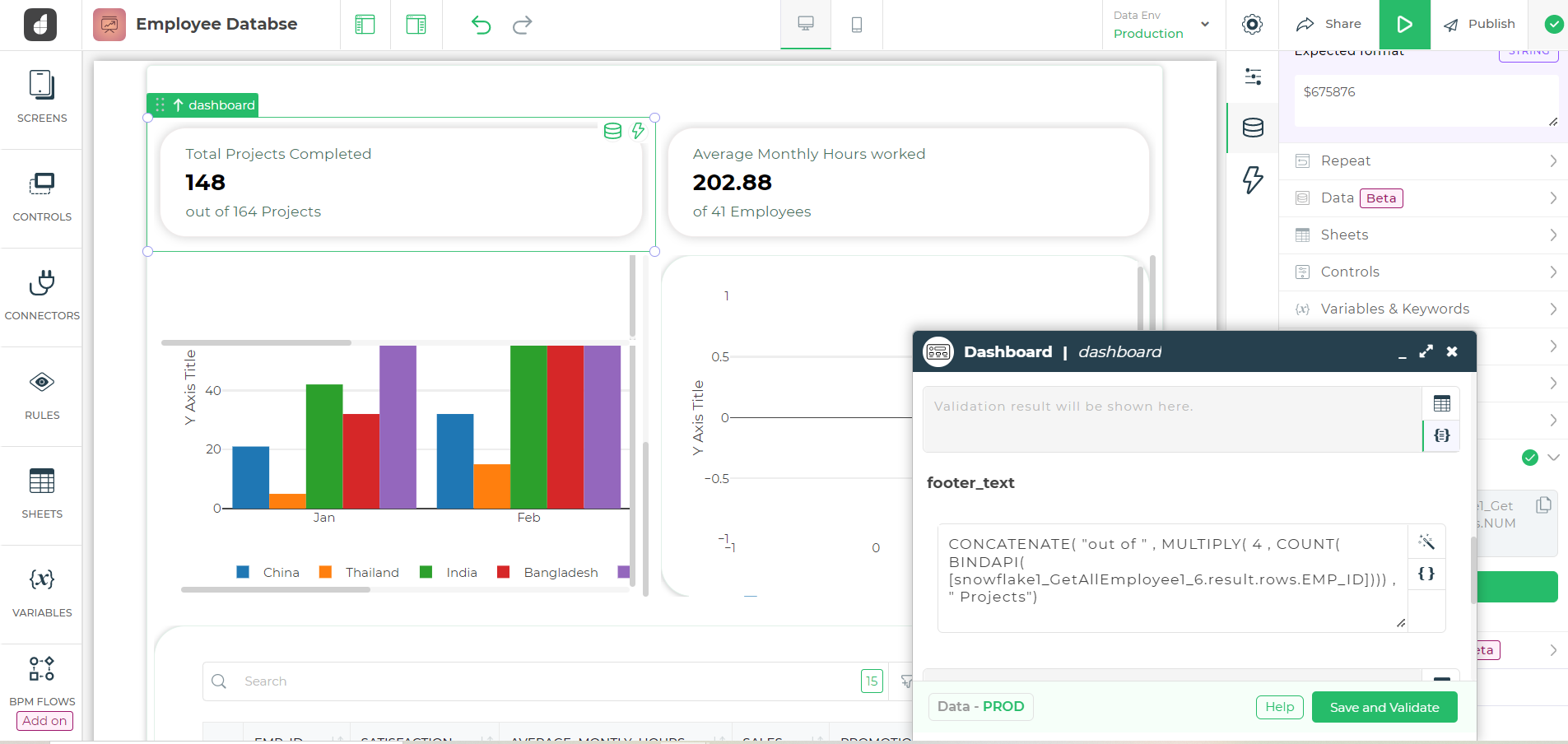
Task: Click the redo arrow icon
Action: (x=522, y=25)
